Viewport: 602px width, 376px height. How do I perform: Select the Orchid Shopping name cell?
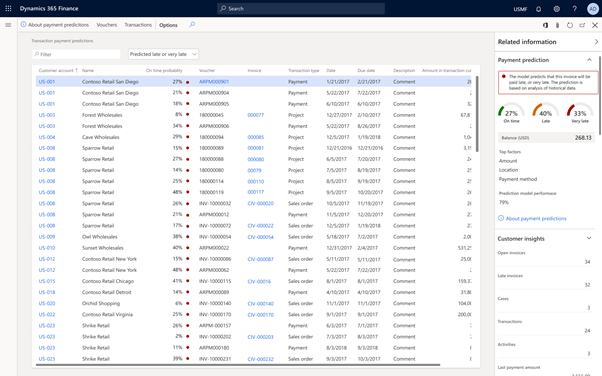coord(101,303)
